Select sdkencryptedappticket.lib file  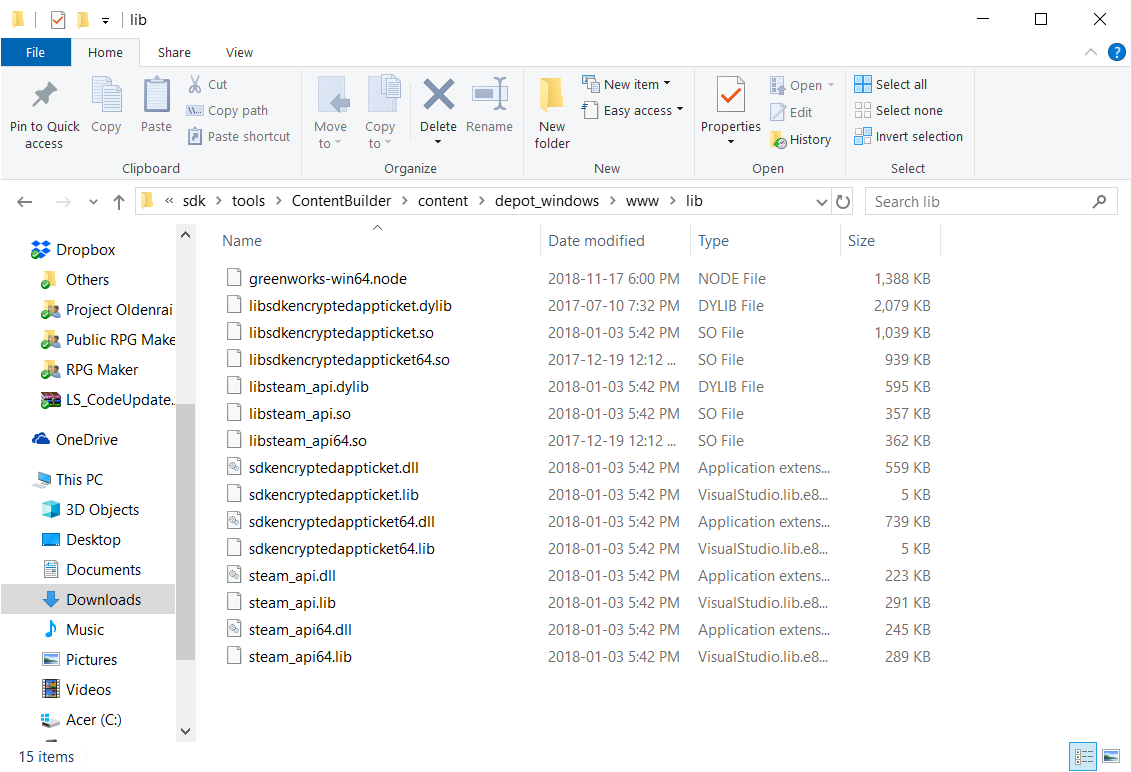(333, 495)
